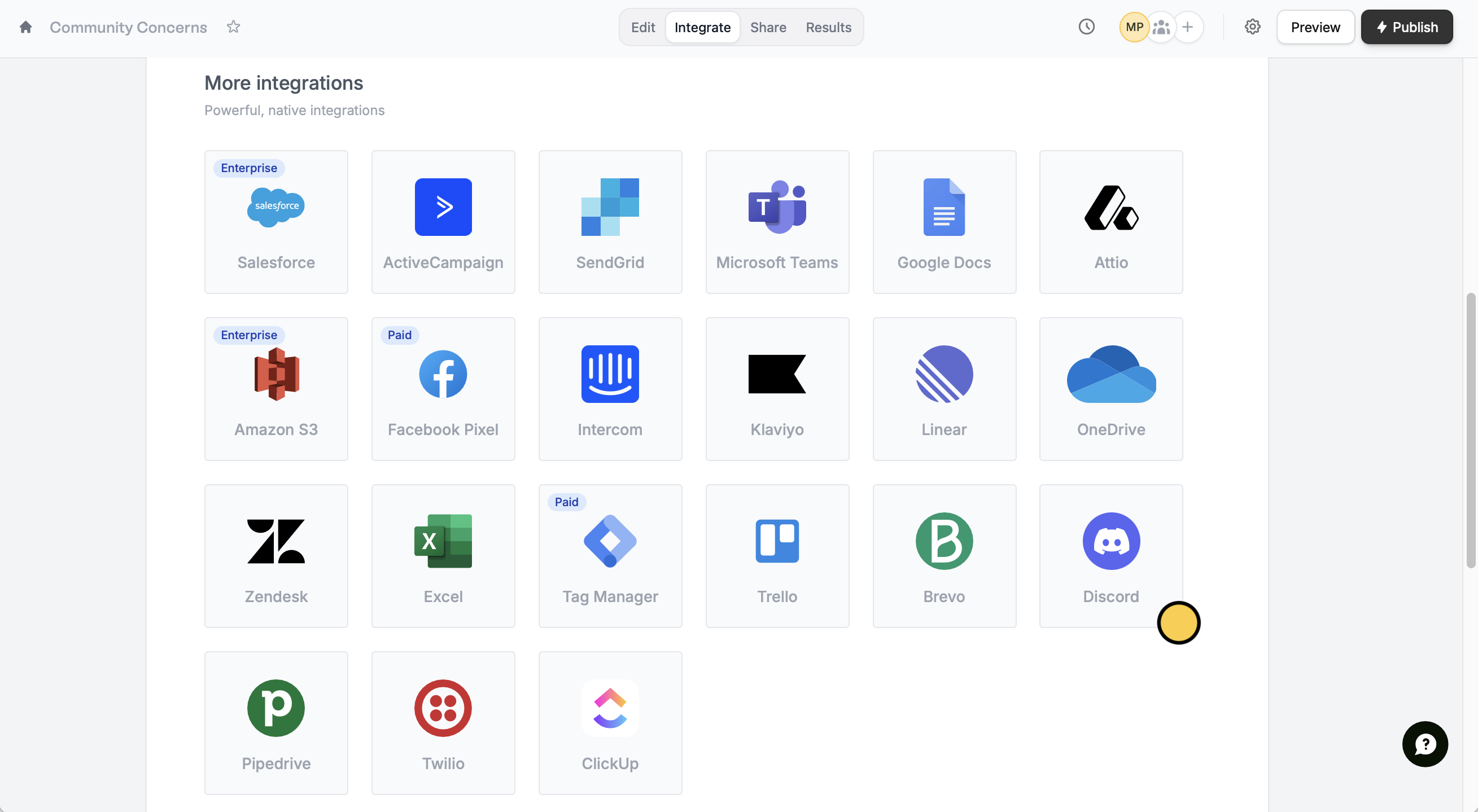Open the help chat button

(1424, 744)
